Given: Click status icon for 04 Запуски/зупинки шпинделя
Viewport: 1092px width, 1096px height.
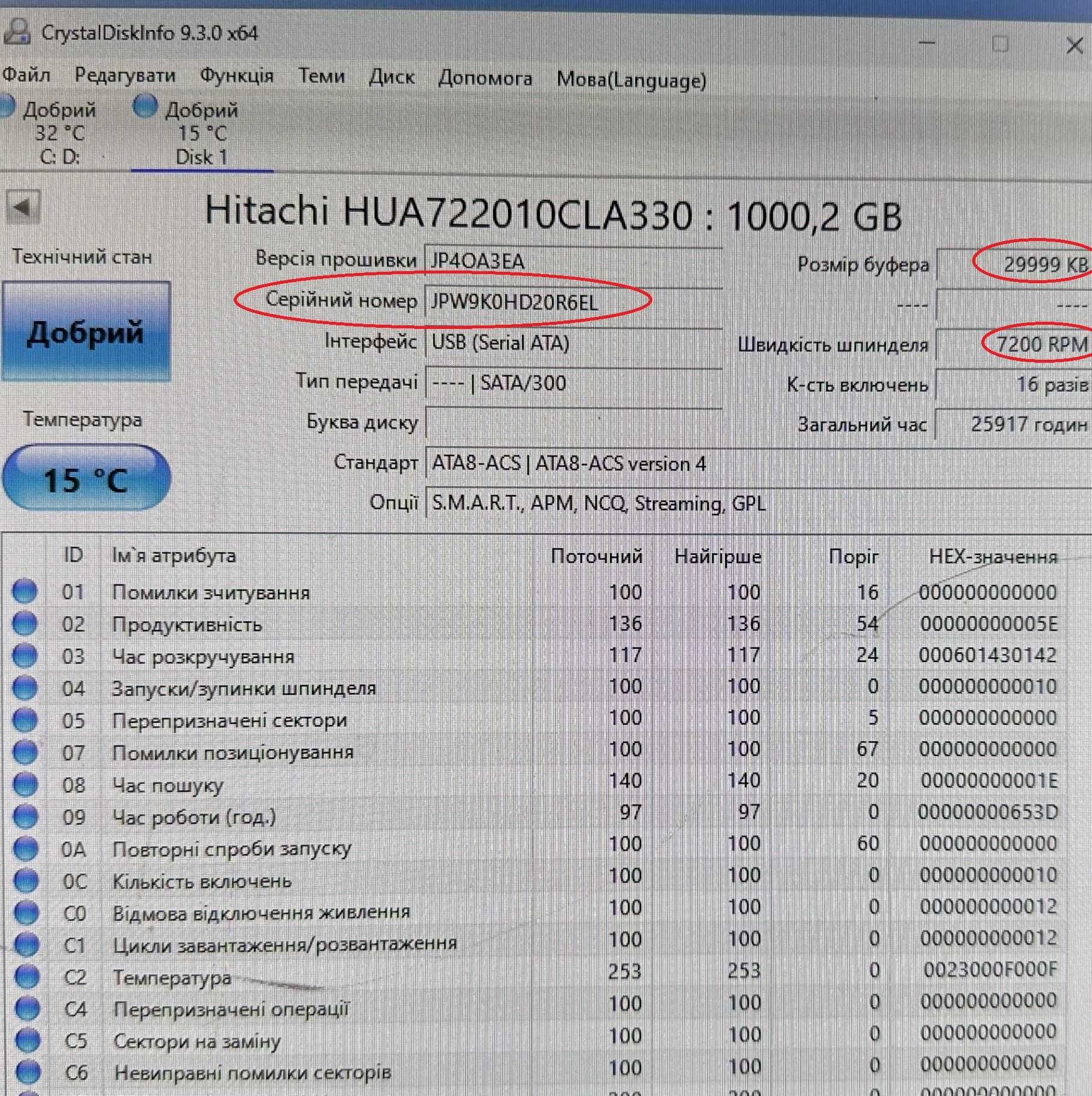Looking at the screenshot, I should tap(25, 687).
